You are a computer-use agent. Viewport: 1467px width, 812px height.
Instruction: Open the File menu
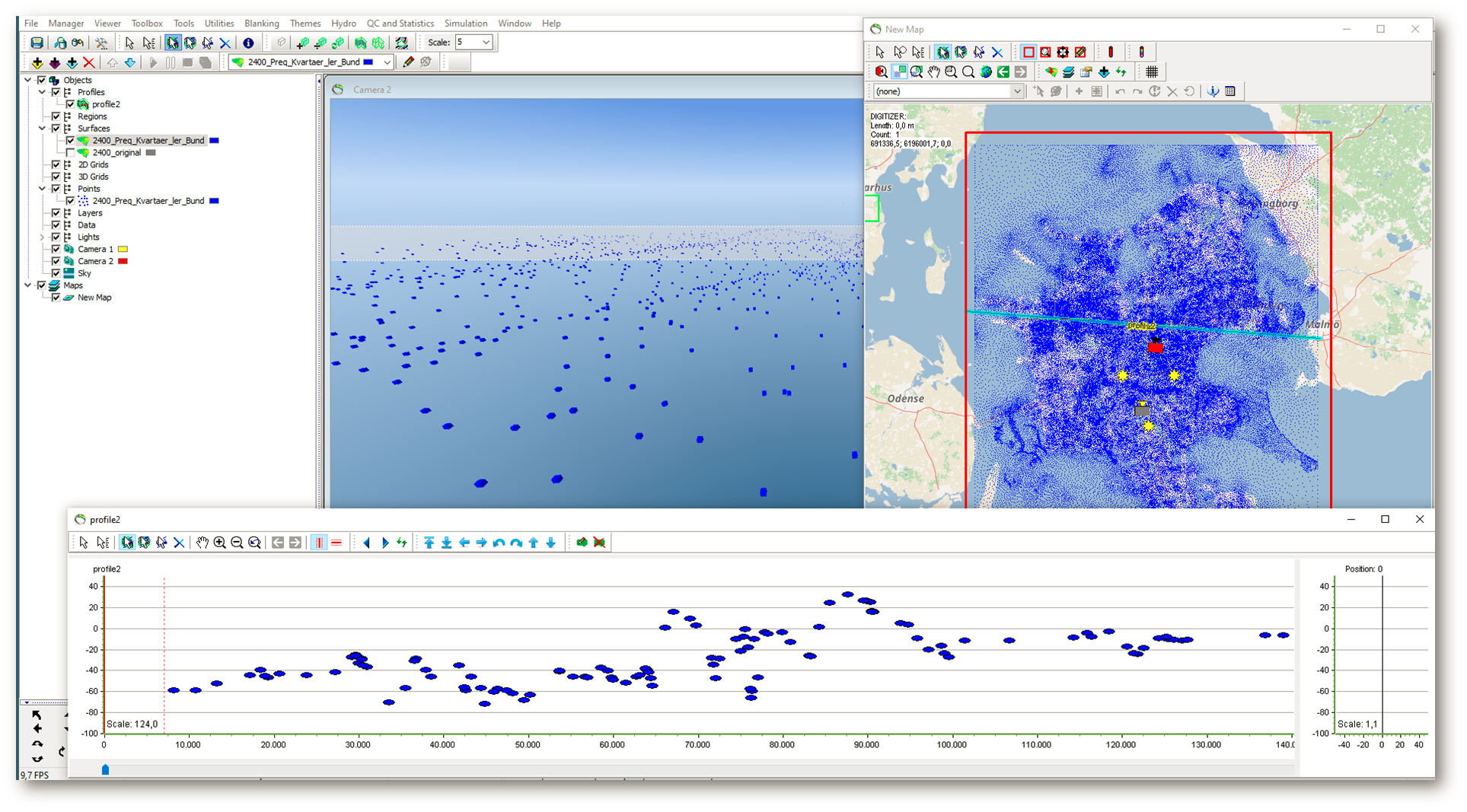(x=31, y=24)
